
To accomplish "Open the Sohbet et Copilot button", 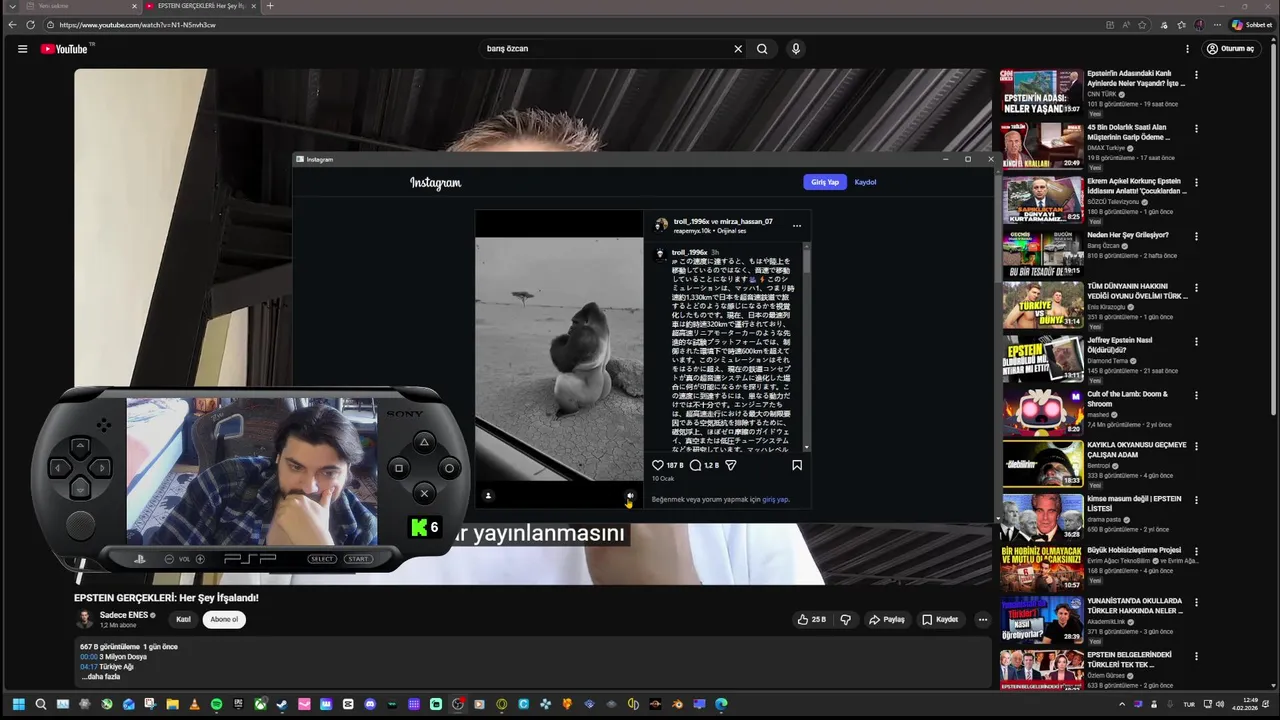I will (1251, 25).
